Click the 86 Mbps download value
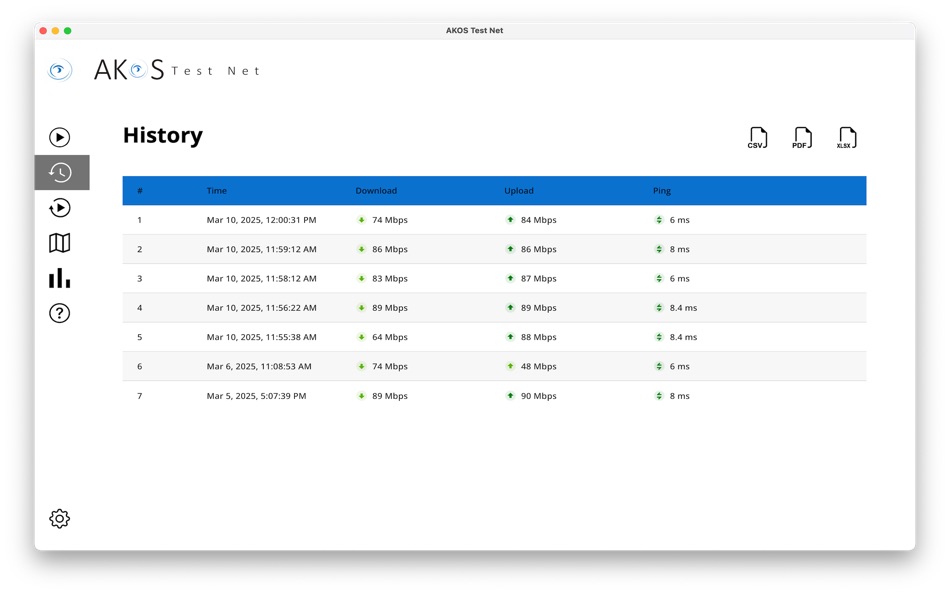950x594 pixels. pyautogui.click(x=390, y=249)
